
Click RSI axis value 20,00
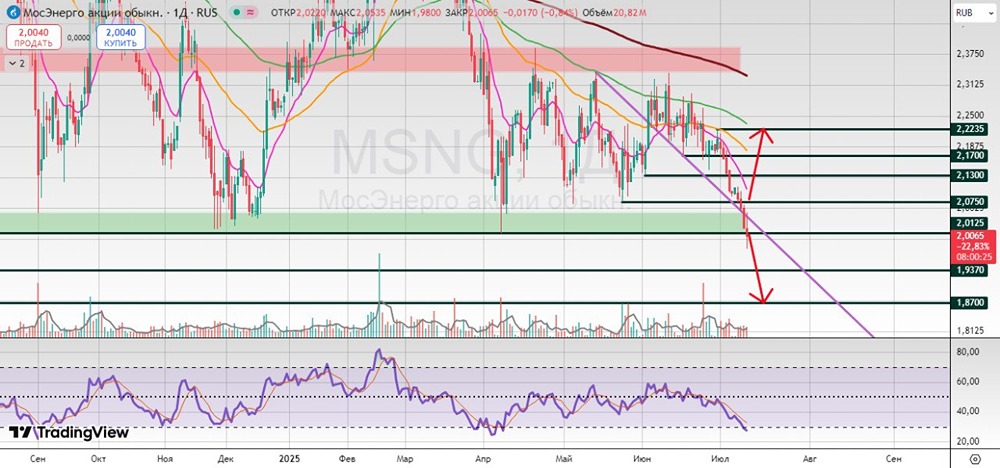point(968,441)
